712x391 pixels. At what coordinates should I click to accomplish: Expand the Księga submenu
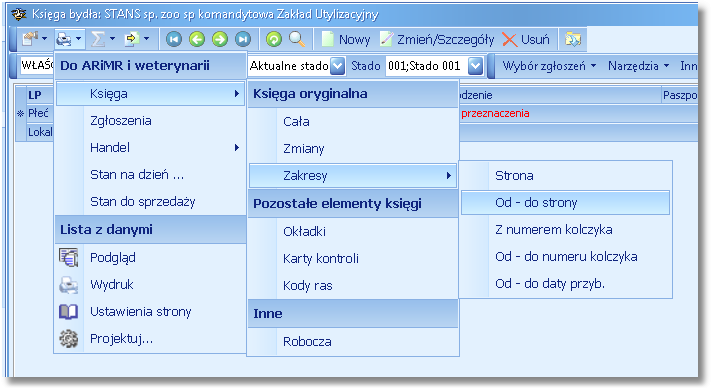150,94
